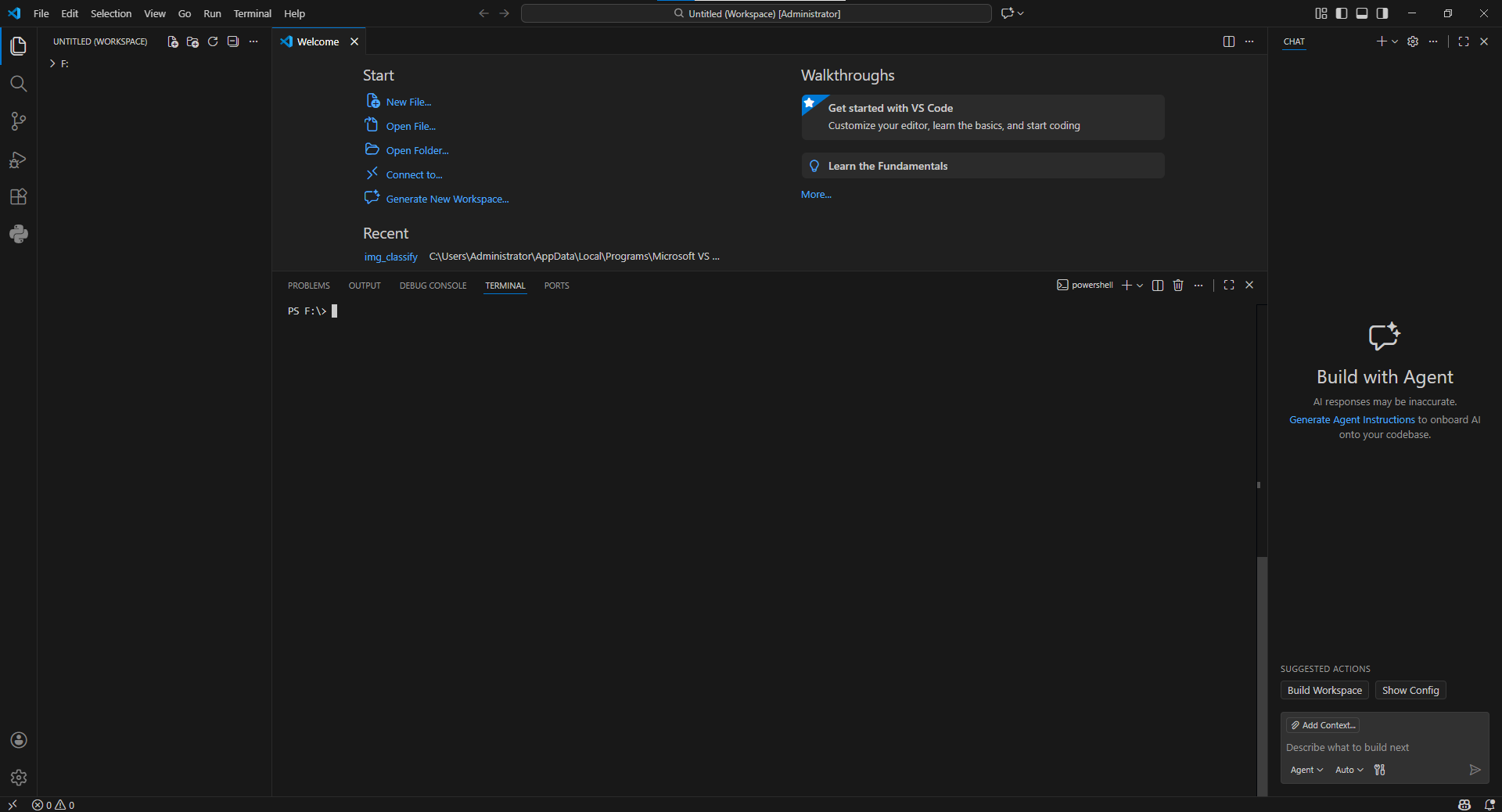Image resolution: width=1502 pixels, height=812 pixels.
Task: Switch to the PORTS tab
Action: pos(557,286)
